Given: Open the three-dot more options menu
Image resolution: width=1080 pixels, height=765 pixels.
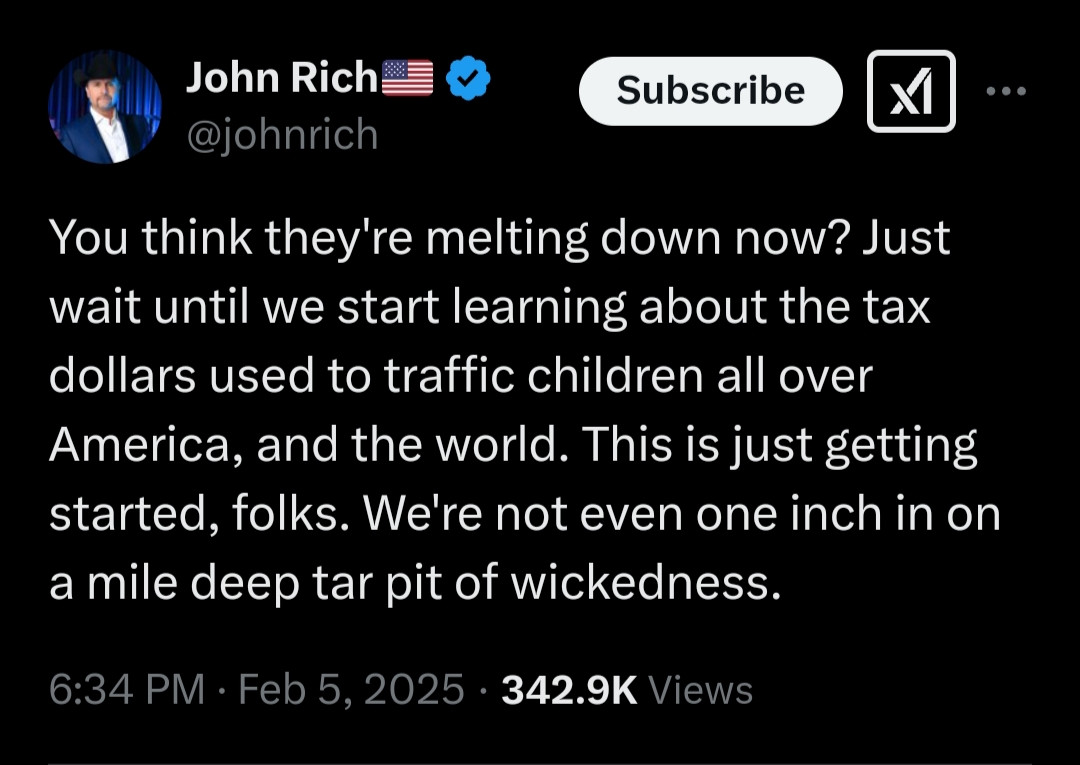Looking at the screenshot, I should click(x=1005, y=90).
